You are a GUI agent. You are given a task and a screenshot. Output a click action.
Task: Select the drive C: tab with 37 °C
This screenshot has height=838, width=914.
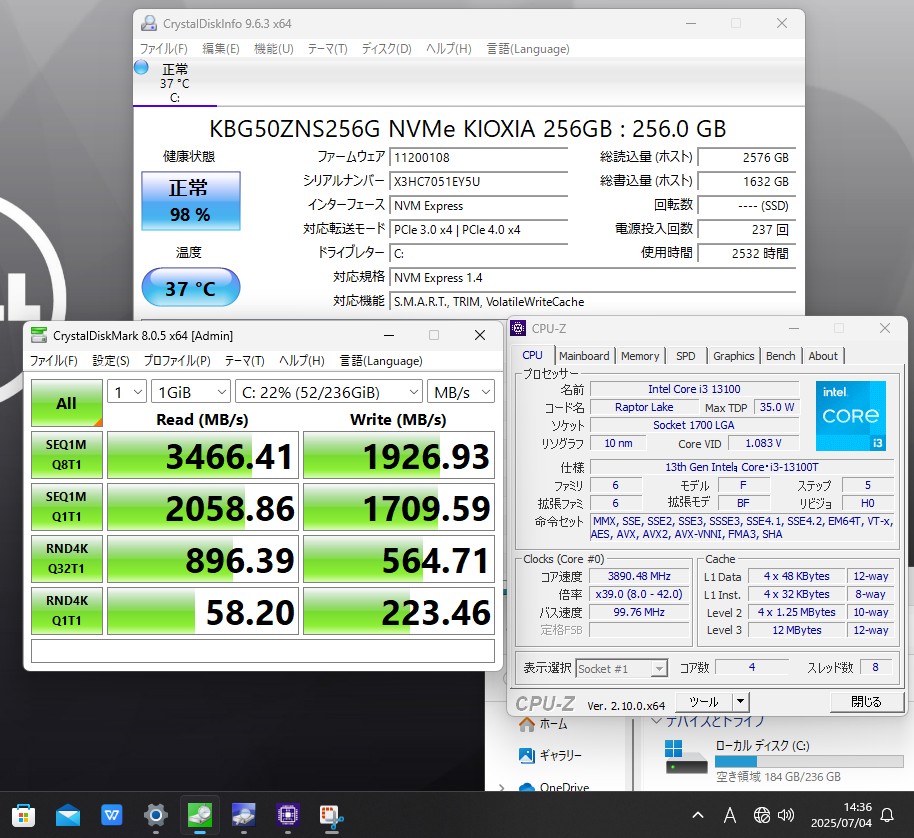[175, 83]
